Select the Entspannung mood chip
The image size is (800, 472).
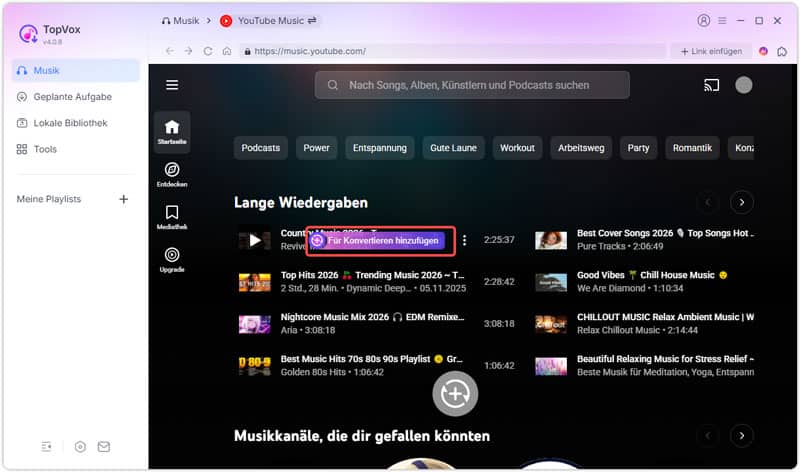coord(380,148)
